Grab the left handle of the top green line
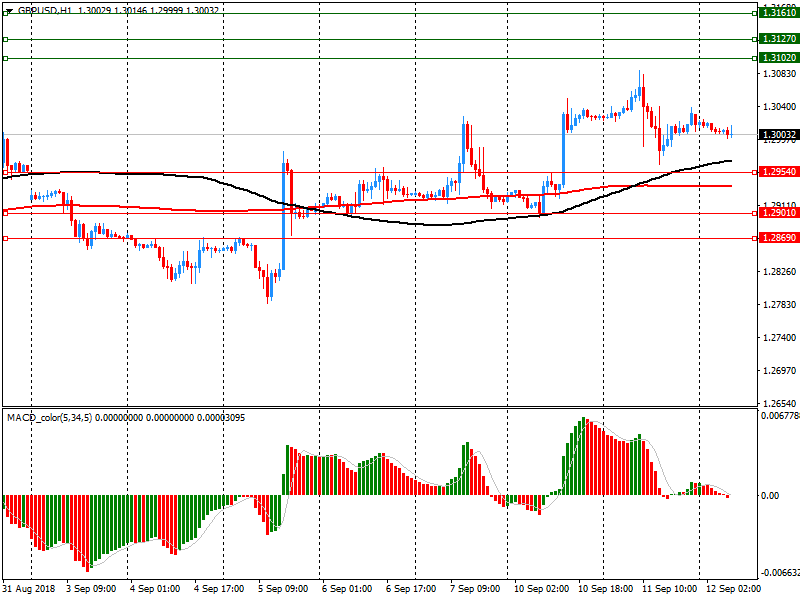The width and height of the screenshot is (800, 600). [6, 13]
